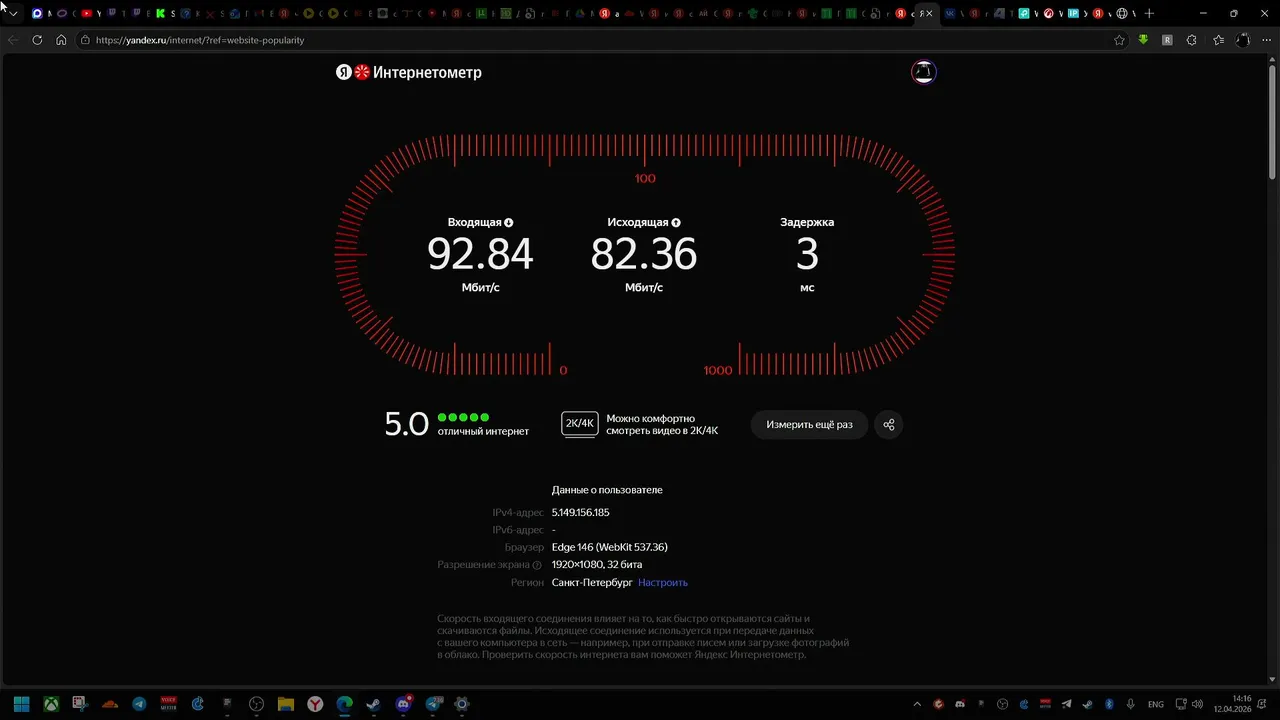Viewport: 1280px width, 720px height.
Task: Open the Cloudflare app taskbar icon
Action: click(x=110, y=704)
